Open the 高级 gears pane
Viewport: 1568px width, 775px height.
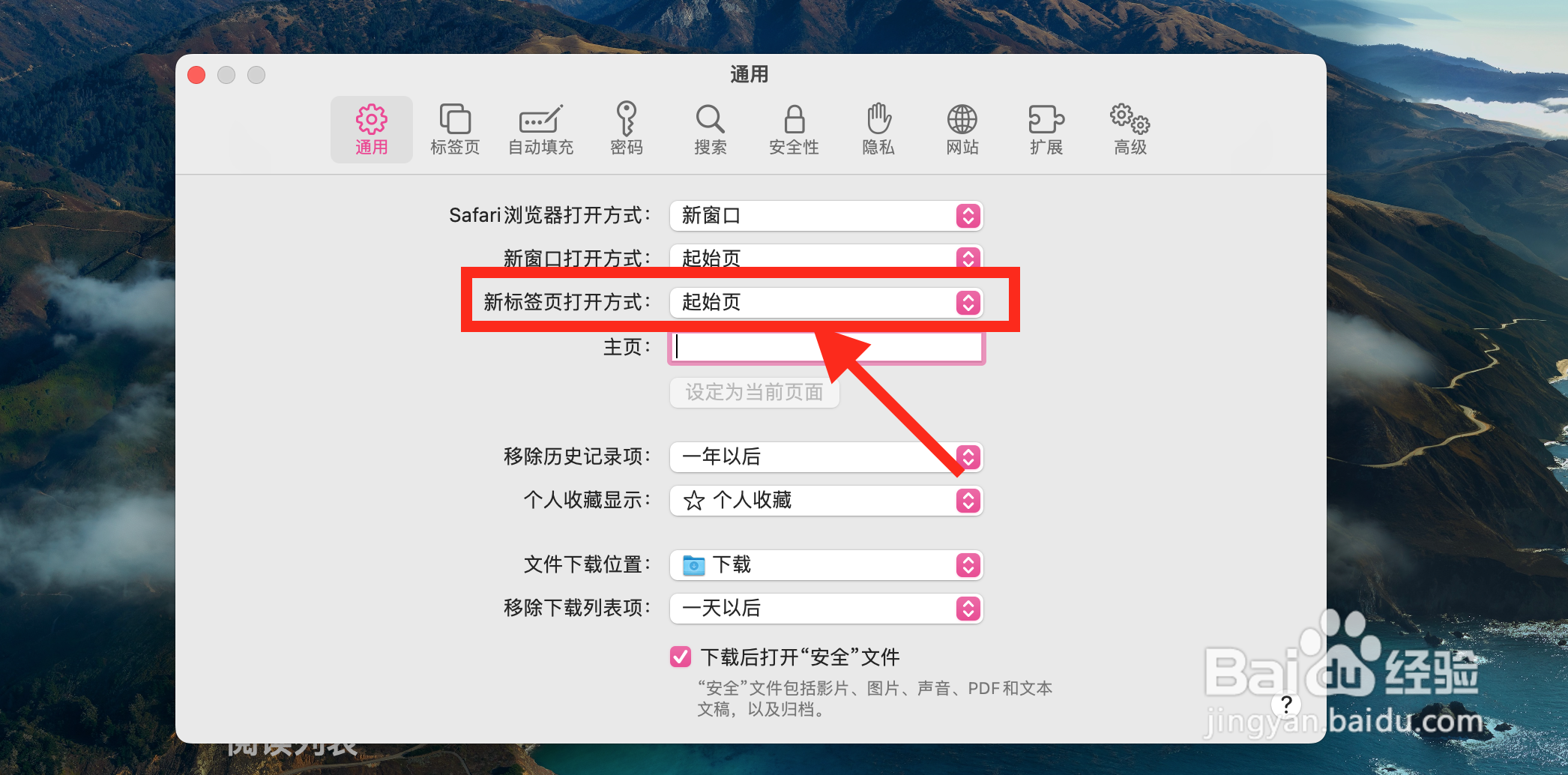[1130, 130]
